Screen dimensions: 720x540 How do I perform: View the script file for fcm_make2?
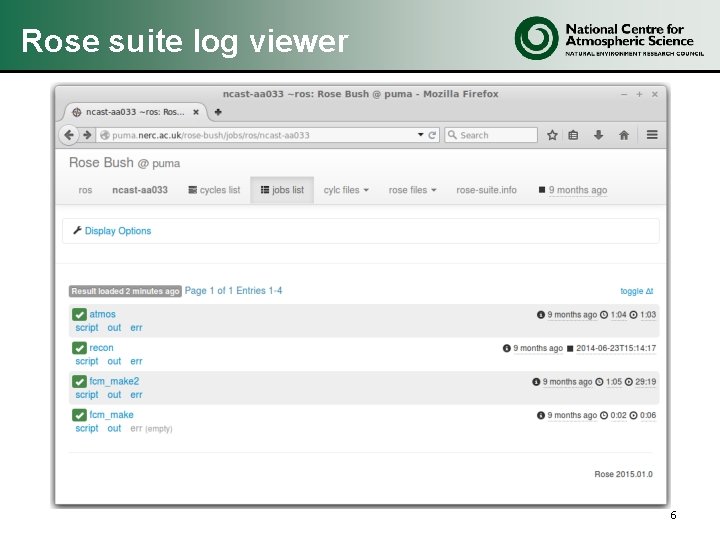[87, 395]
